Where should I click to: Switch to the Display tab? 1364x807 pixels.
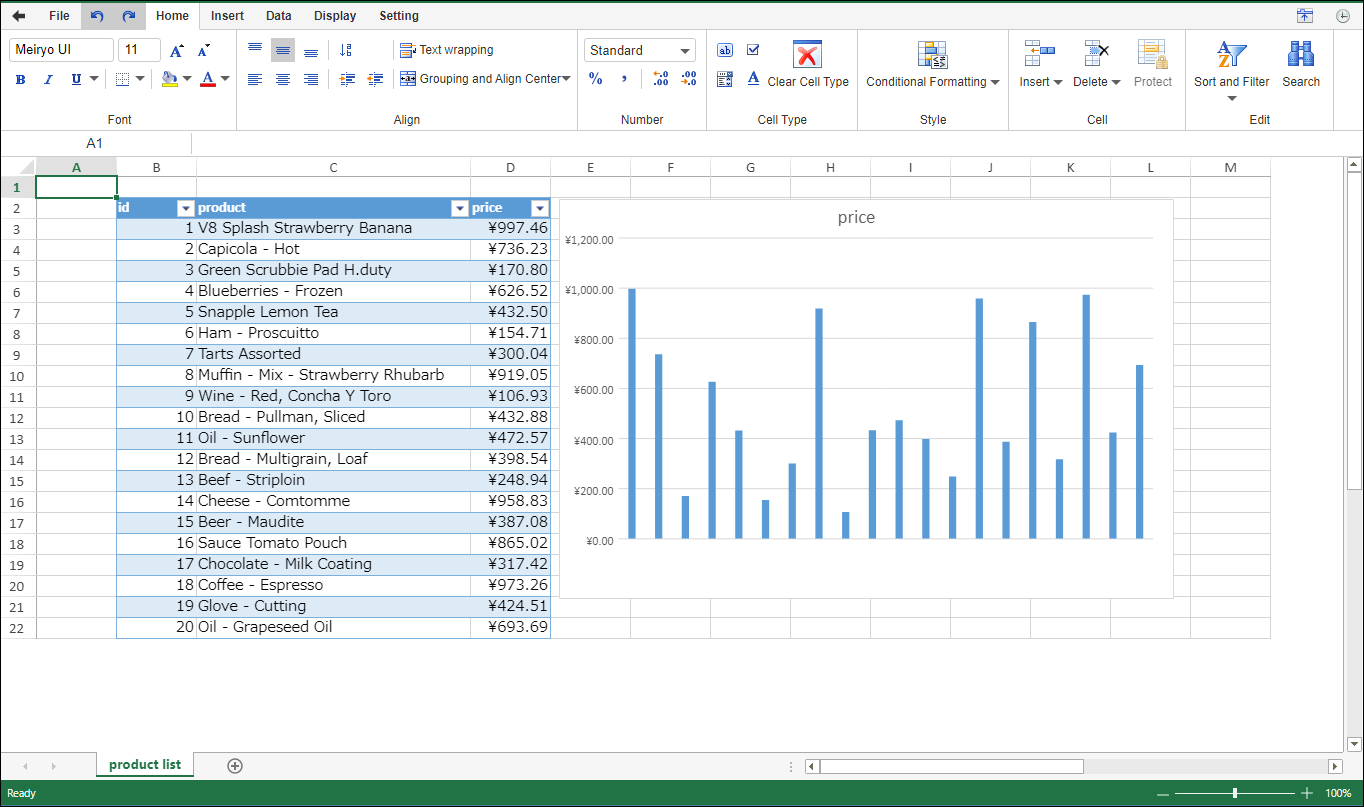click(334, 16)
